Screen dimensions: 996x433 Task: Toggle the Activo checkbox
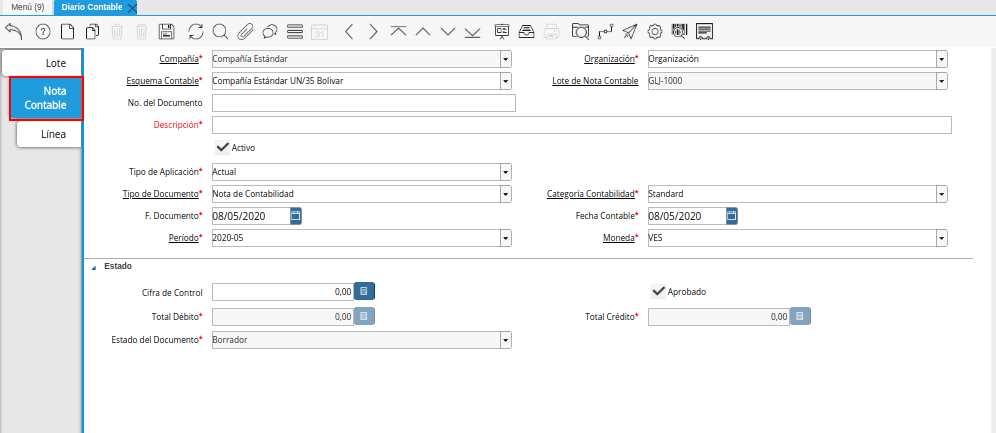(x=223, y=147)
